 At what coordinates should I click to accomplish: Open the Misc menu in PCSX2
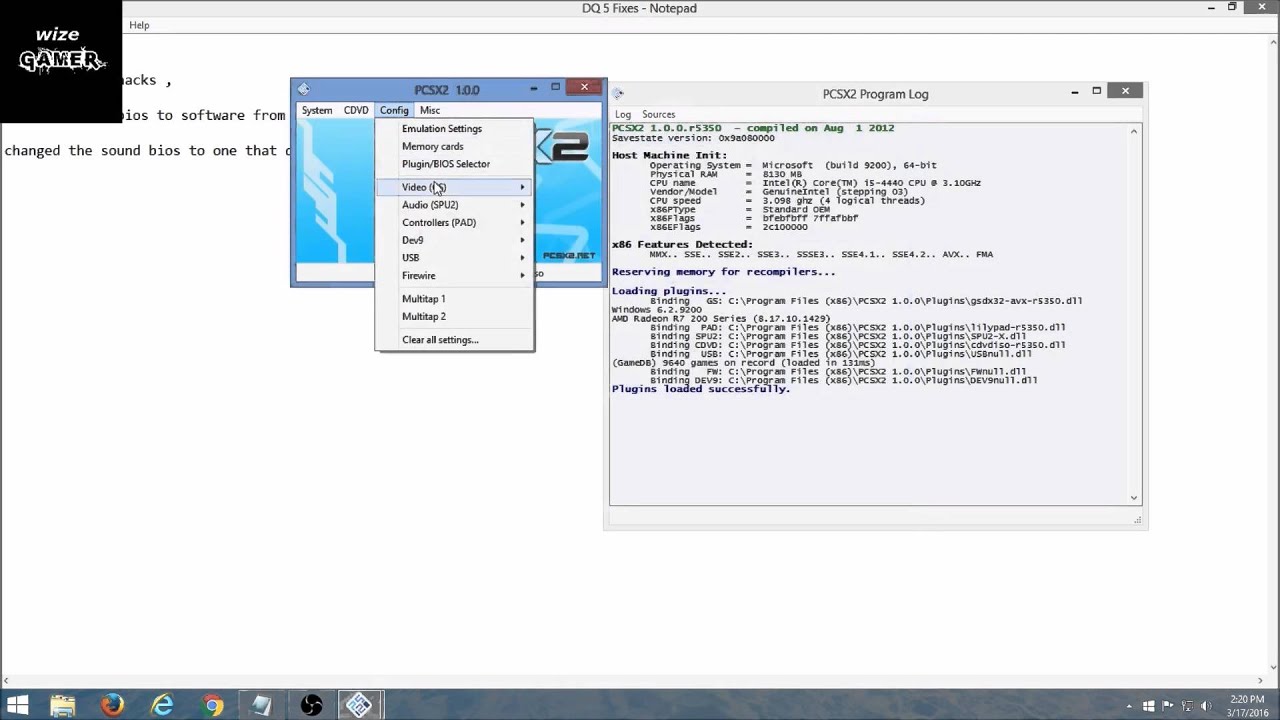pos(430,110)
